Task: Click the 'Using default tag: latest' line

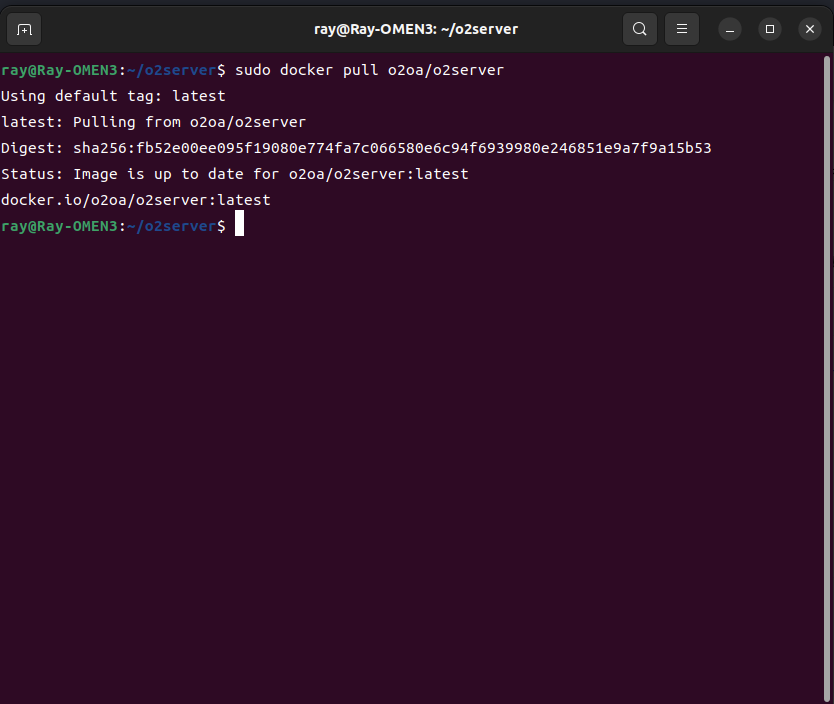Action: [x=113, y=96]
